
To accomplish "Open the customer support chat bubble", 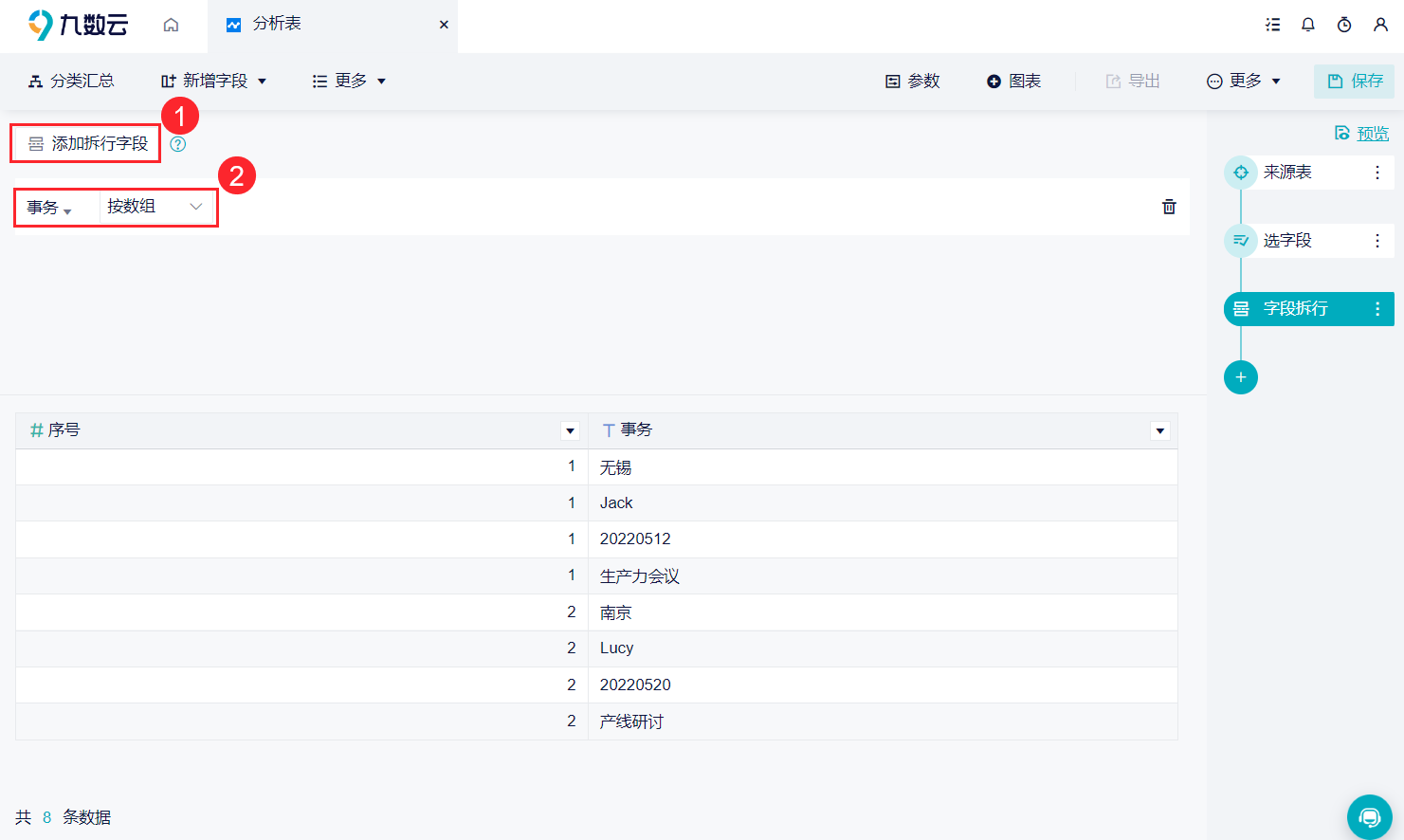I will click(1370, 817).
